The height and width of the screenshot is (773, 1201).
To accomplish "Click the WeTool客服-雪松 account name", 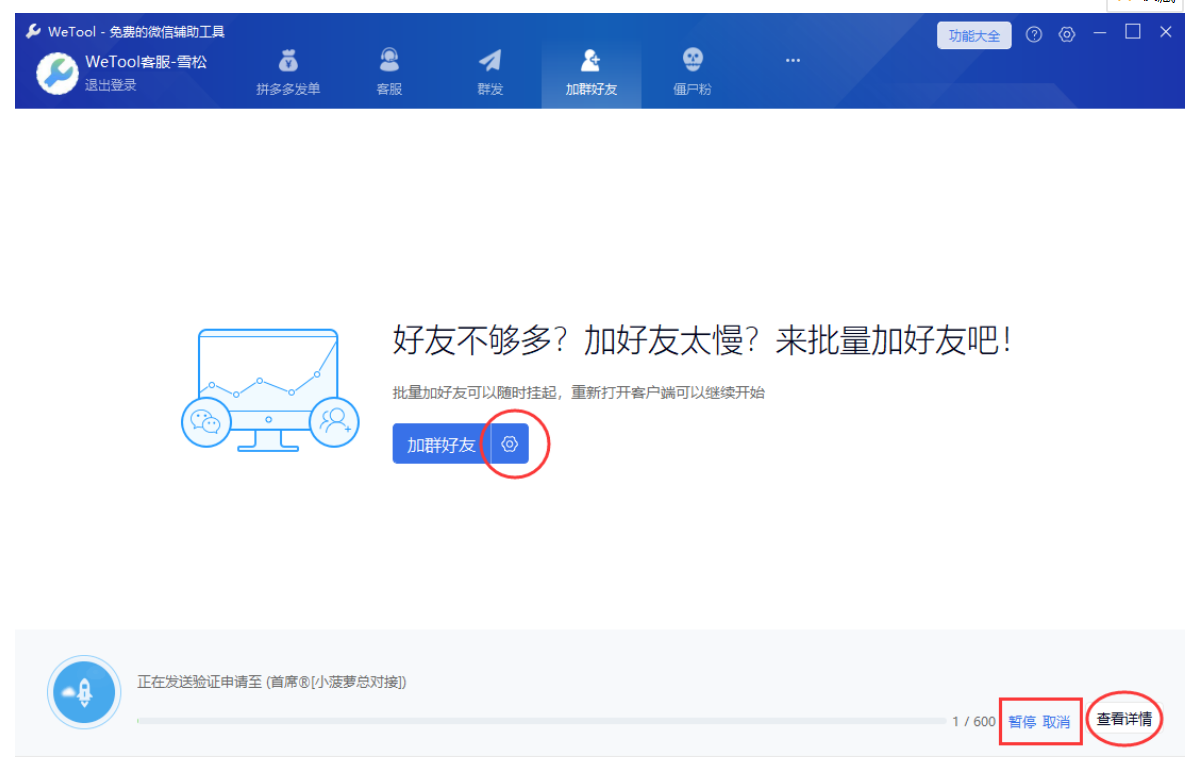I will coord(146,62).
